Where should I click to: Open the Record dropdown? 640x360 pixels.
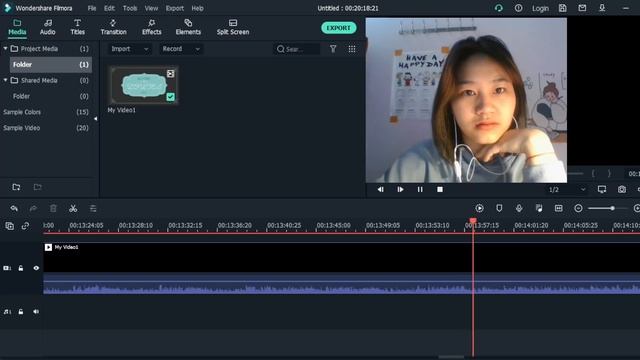180,49
